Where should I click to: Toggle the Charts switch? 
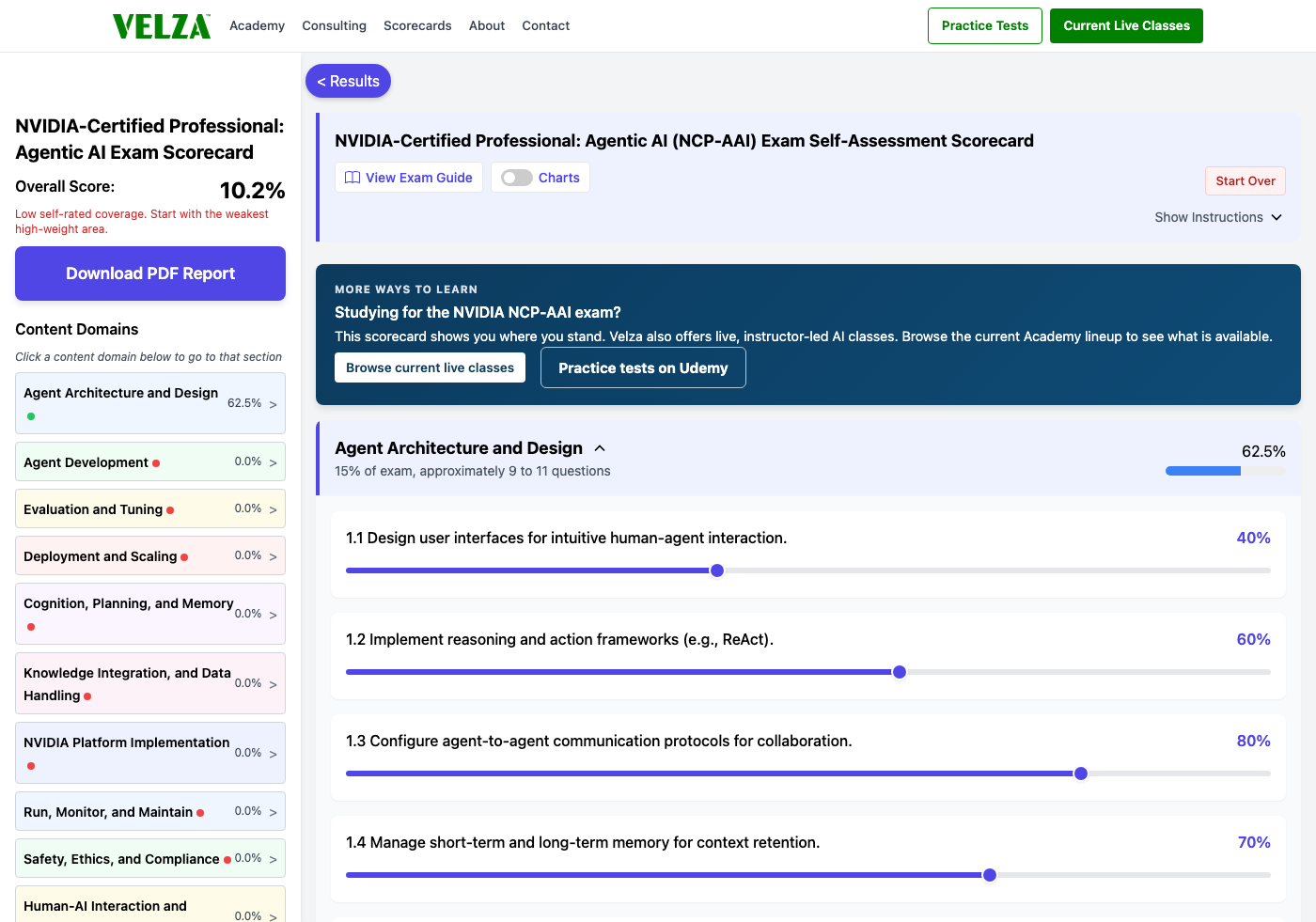point(516,178)
